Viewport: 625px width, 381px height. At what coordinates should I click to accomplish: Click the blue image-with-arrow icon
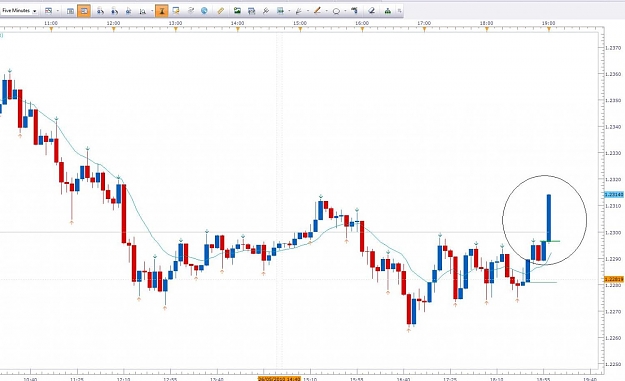280,11
